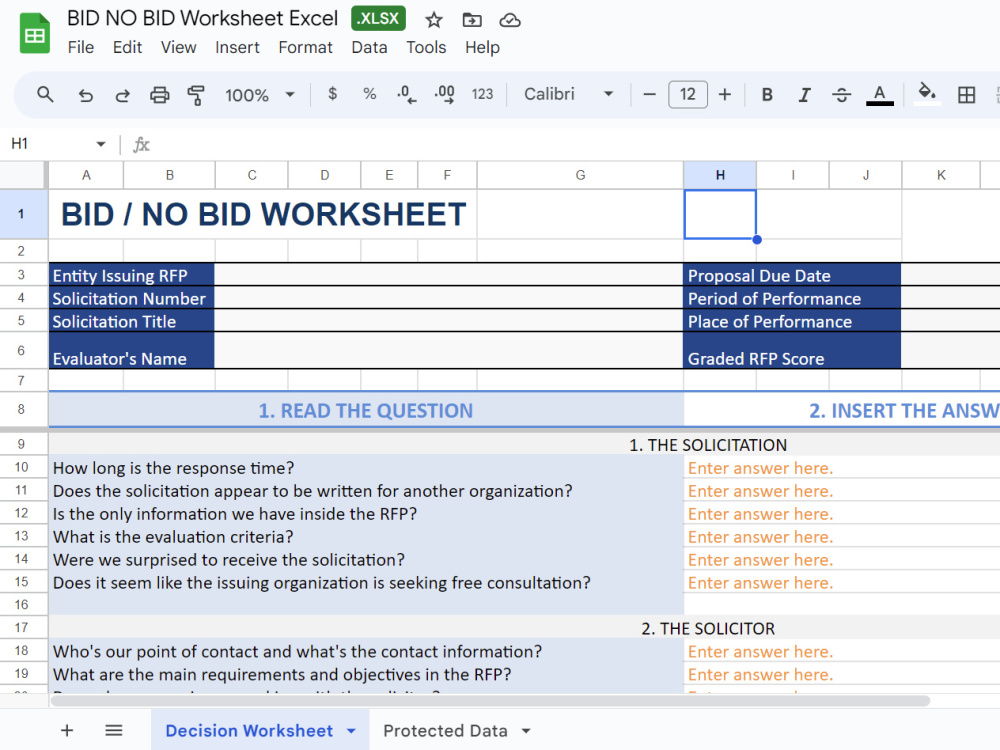Increase decimal places
The width and height of the screenshot is (1000, 750).
point(445,94)
